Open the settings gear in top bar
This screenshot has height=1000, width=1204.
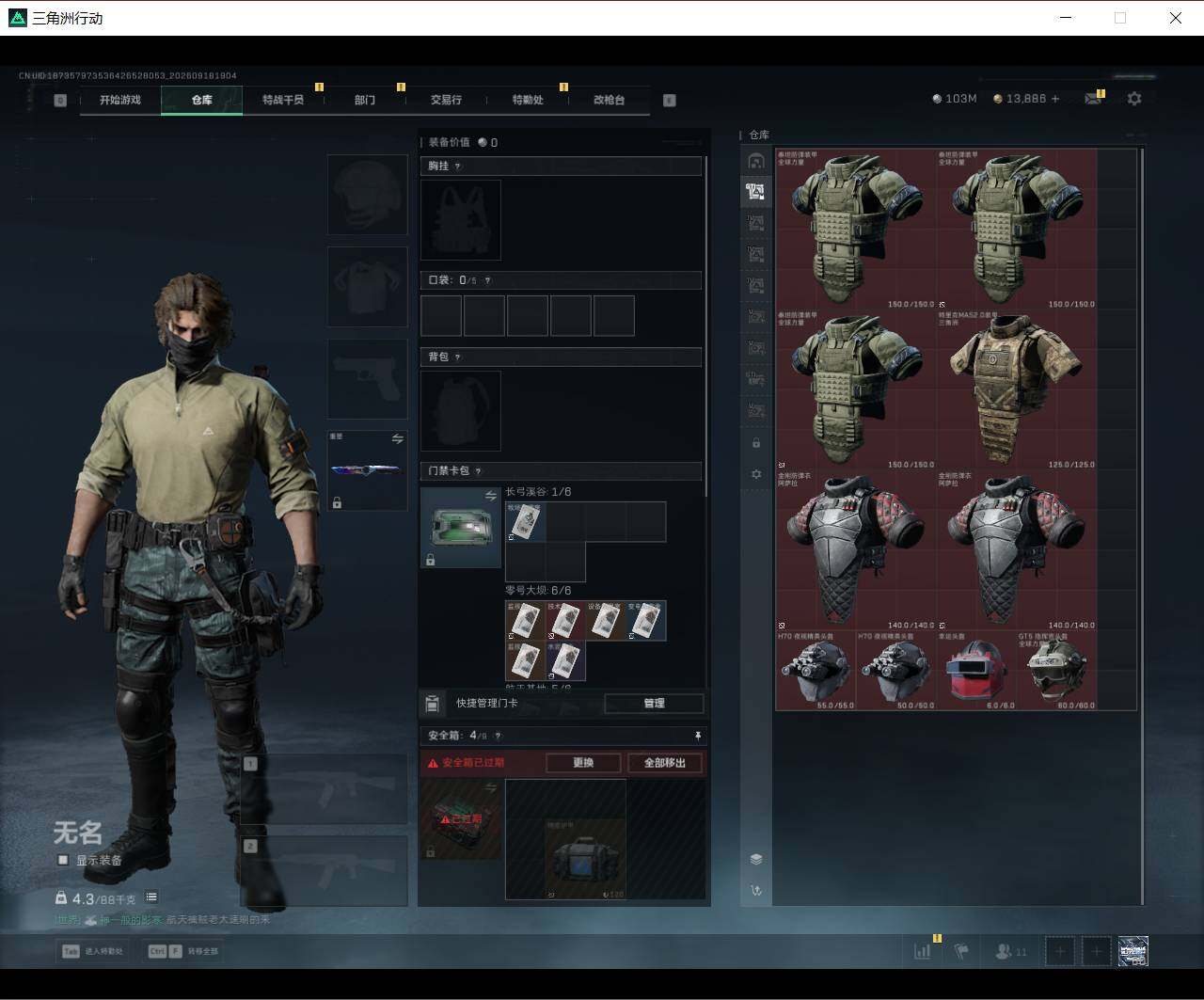click(1134, 99)
